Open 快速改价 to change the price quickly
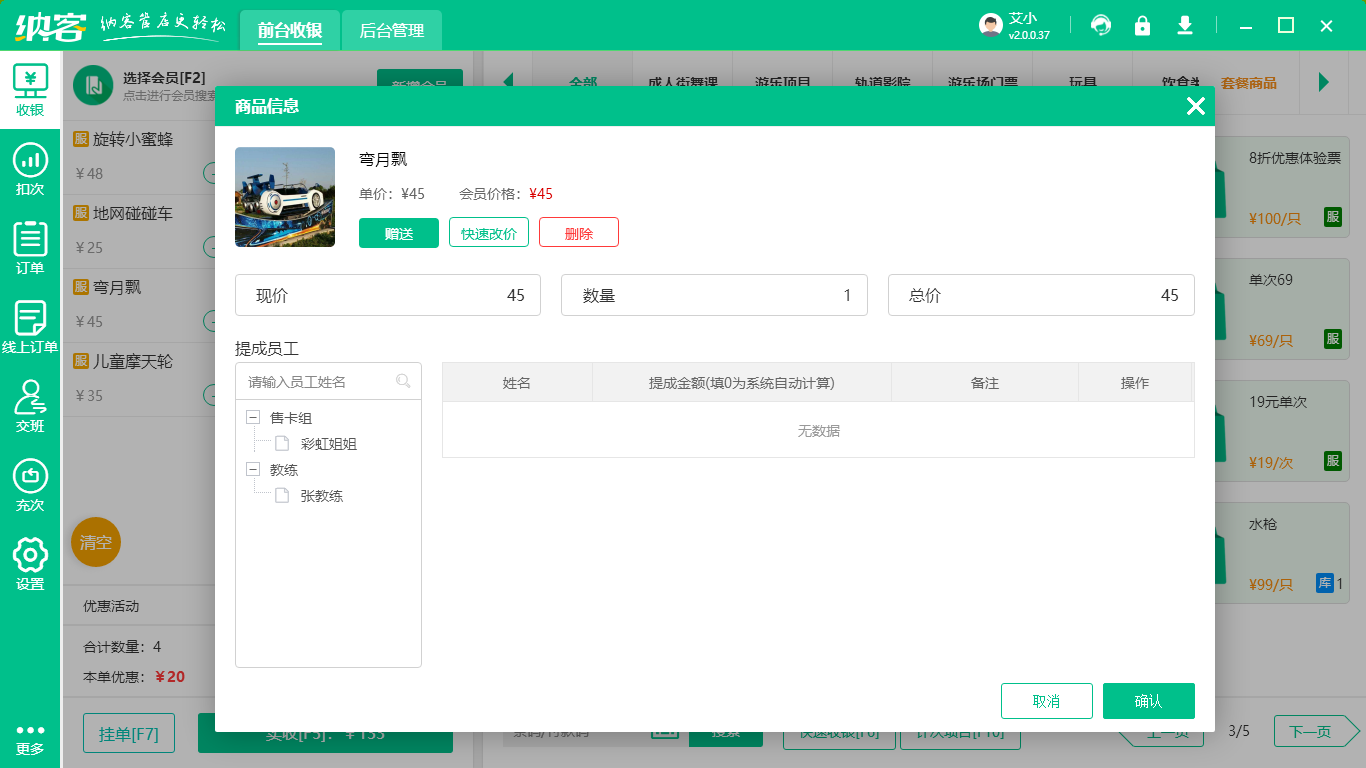The width and height of the screenshot is (1366, 768). coord(488,232)
